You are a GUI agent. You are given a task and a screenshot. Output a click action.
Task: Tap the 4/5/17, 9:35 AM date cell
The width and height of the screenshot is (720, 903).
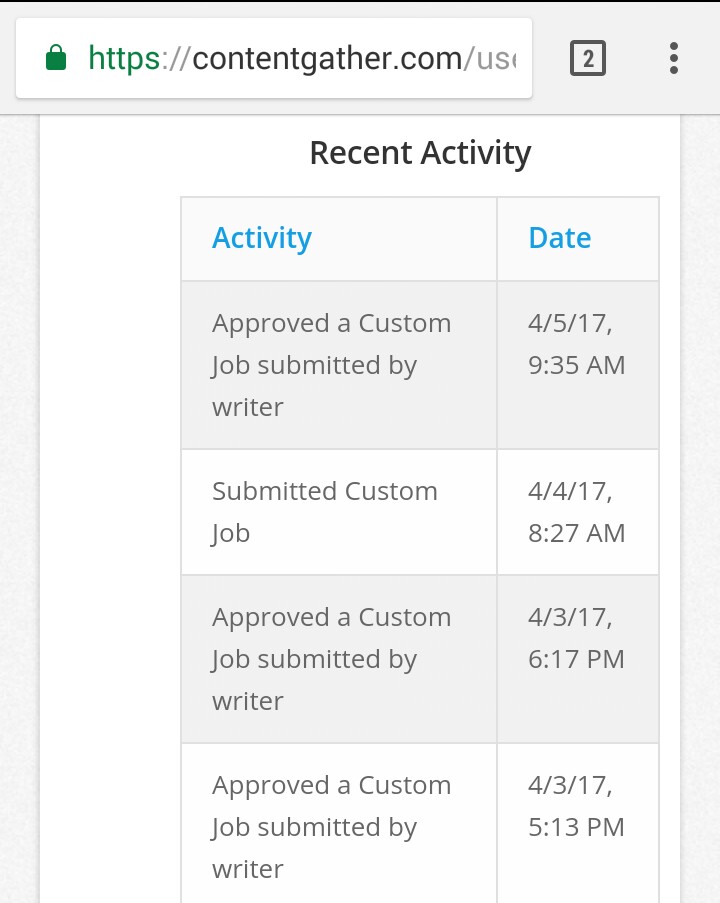(577, 344)
